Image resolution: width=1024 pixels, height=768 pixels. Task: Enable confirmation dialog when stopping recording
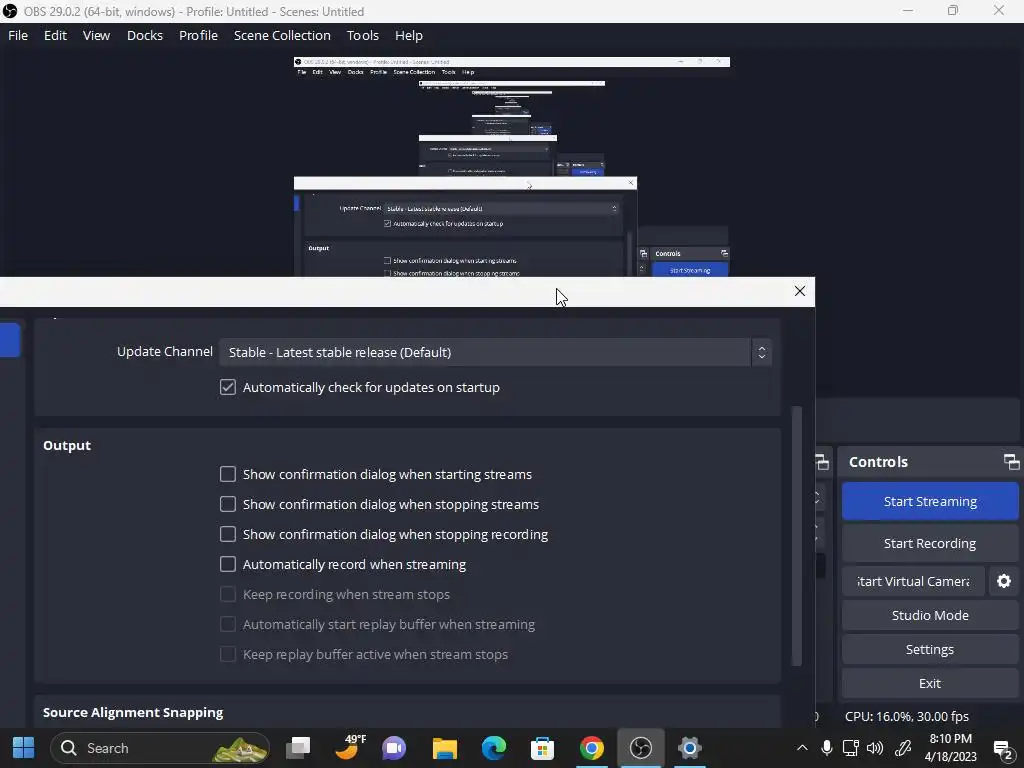coord(227,534)
